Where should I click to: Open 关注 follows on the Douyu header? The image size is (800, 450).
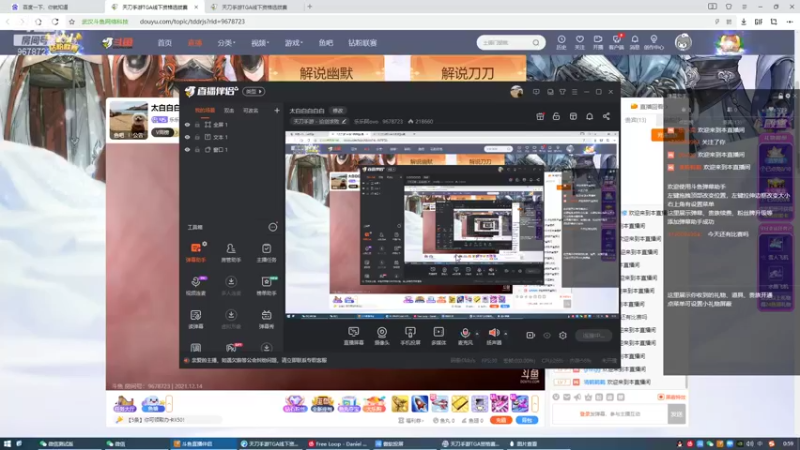tap(580, 42)
